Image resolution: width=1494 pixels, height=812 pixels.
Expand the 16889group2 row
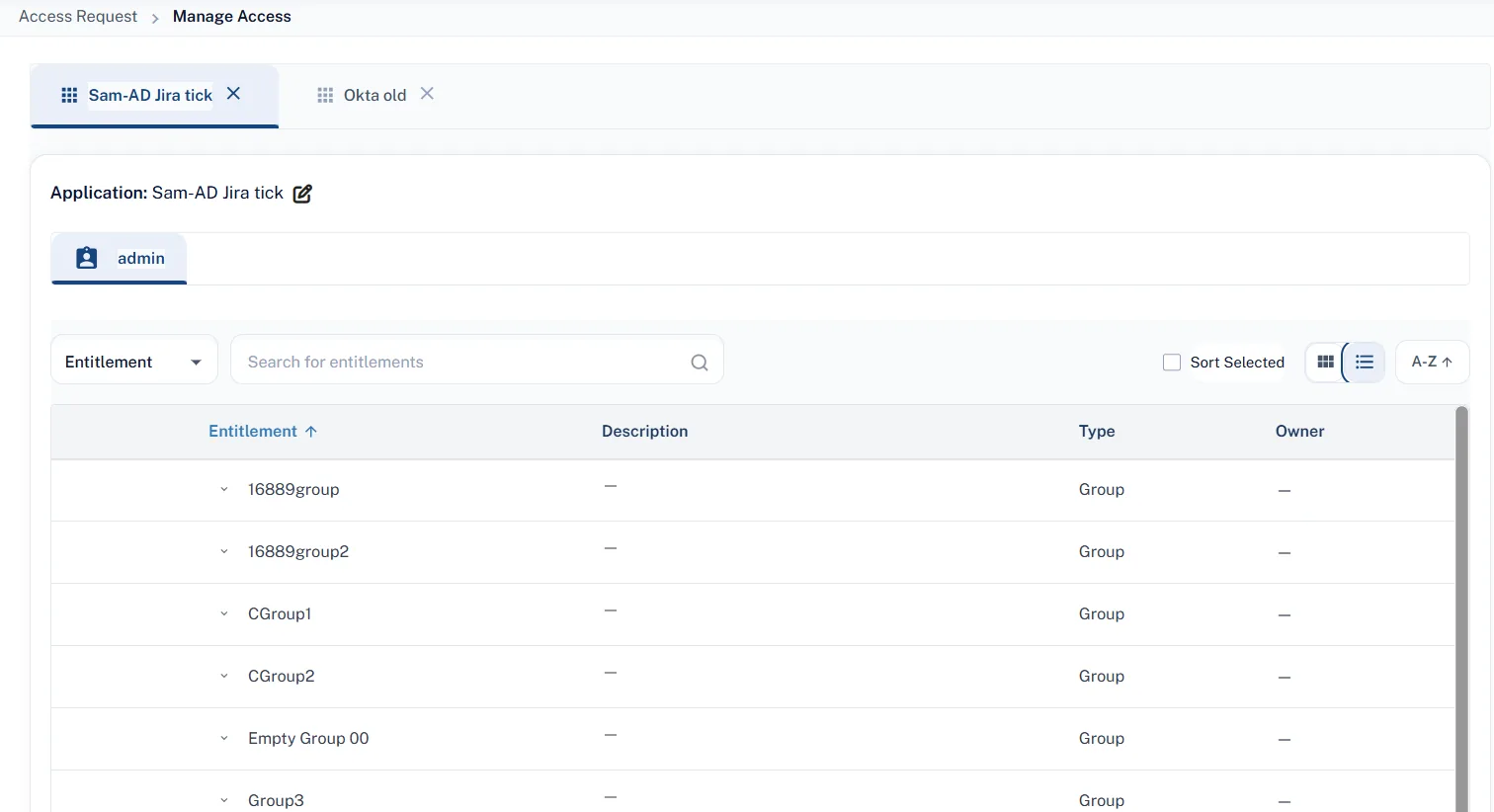coord(224,552)
